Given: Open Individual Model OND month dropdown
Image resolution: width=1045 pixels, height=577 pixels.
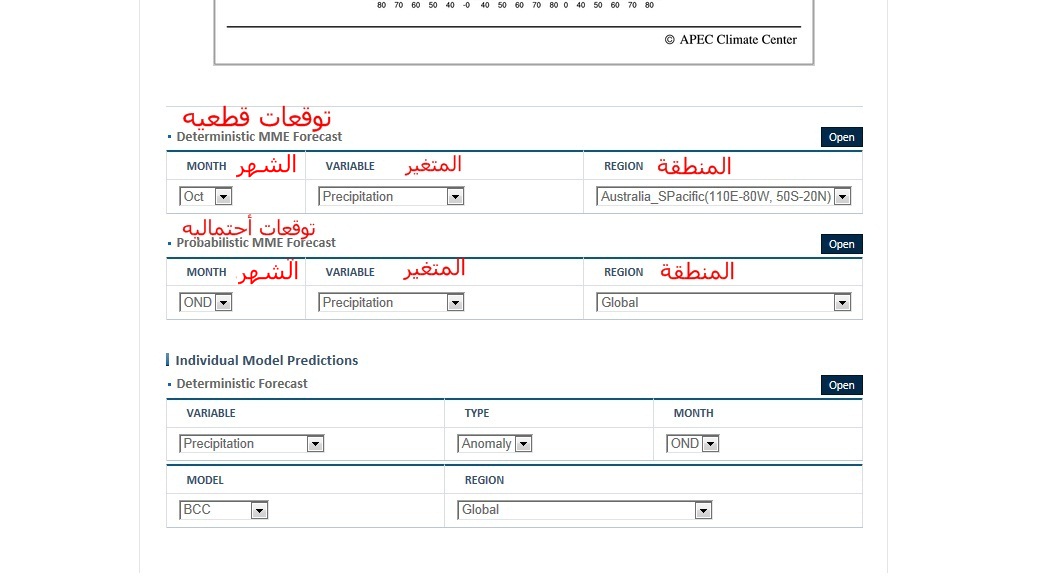Looking at the screenshot, I should click(x=692, y=444).
